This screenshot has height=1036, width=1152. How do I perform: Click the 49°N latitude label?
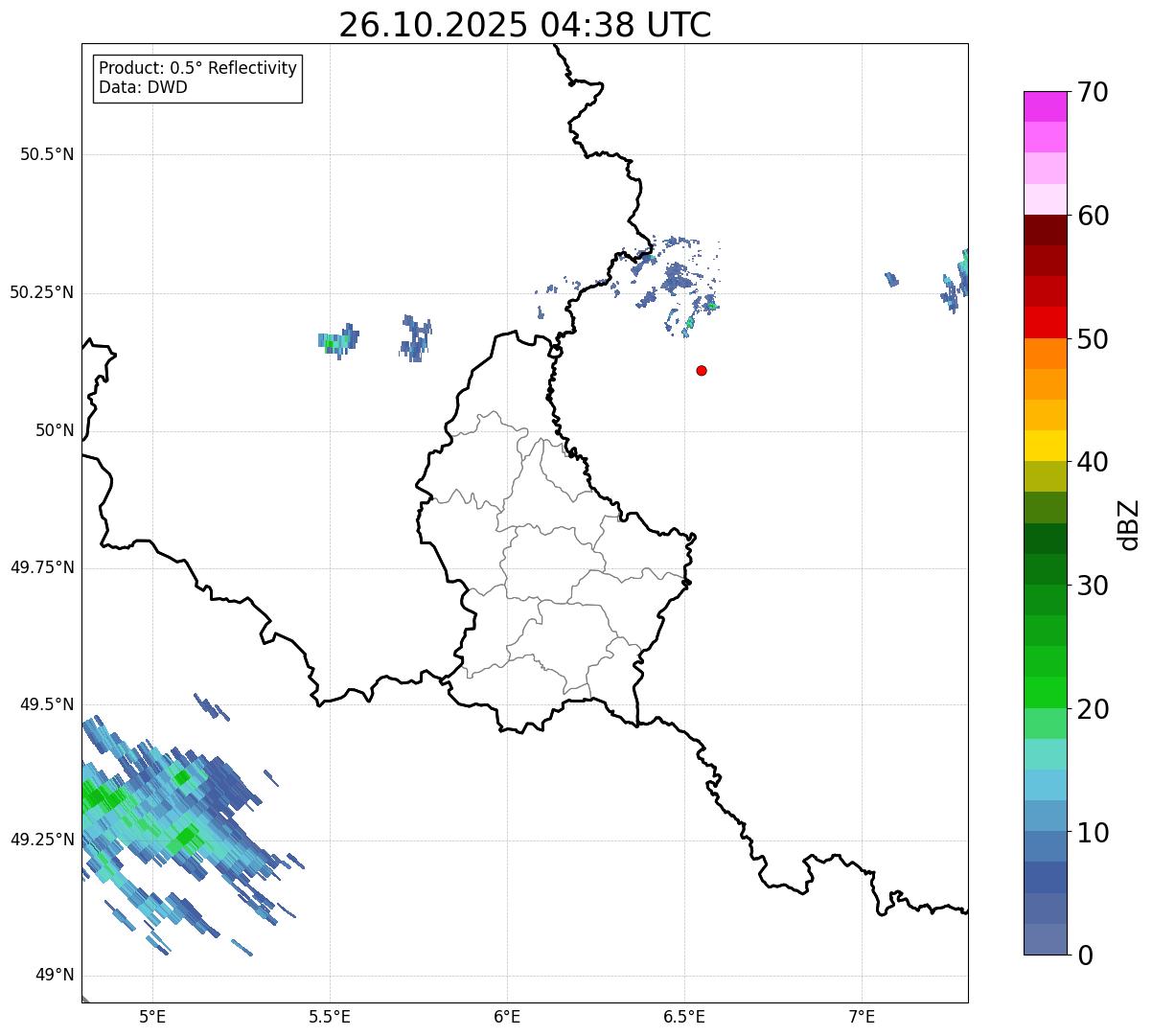(55, 975)
